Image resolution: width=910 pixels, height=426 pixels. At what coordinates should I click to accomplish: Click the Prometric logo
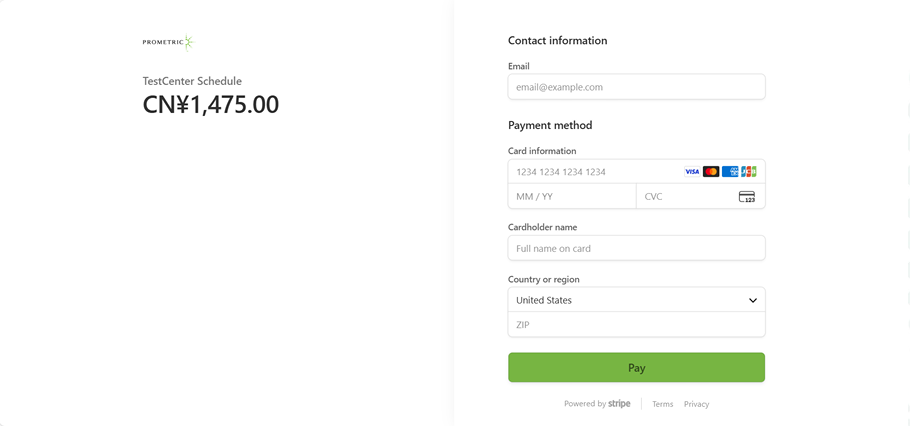tap(168, 42)
